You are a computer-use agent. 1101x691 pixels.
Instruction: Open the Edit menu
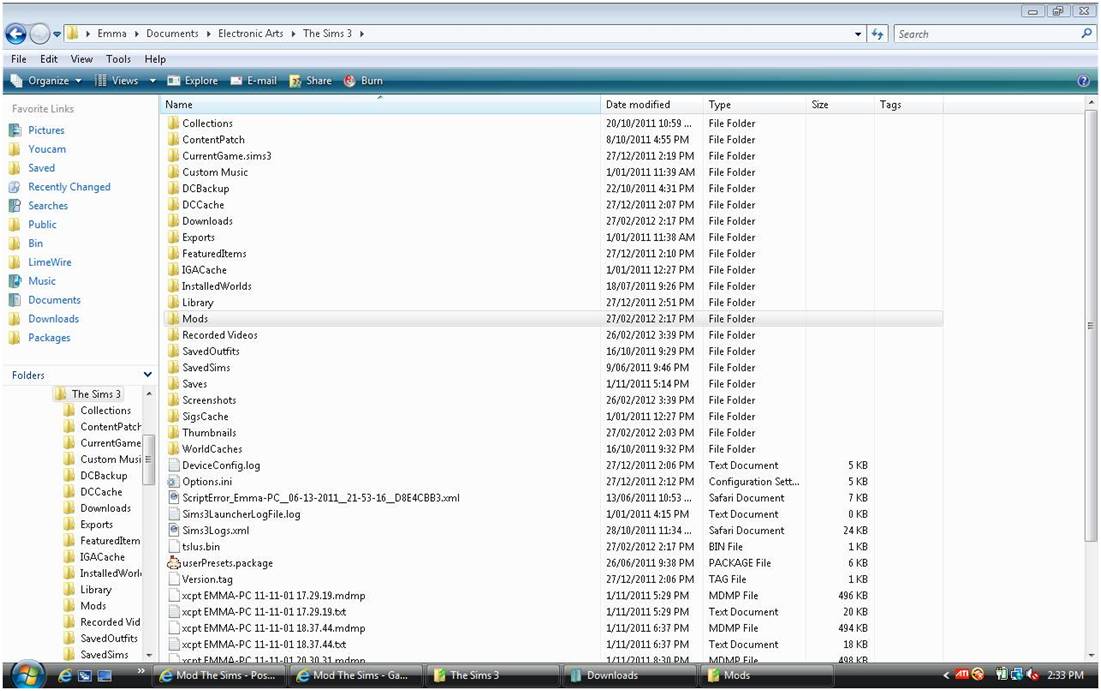[49, 59]
